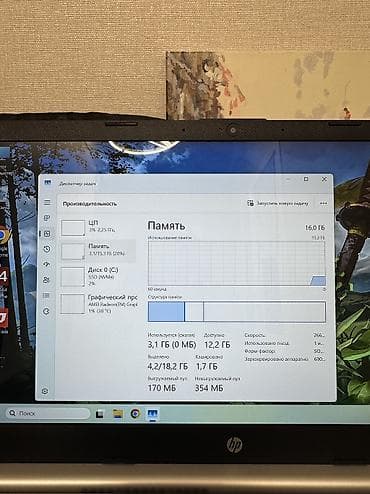Click the 12,2 ГБ available value
This screenshot has width=370, height=494.
pyautogui.click(x=217, y=345)
